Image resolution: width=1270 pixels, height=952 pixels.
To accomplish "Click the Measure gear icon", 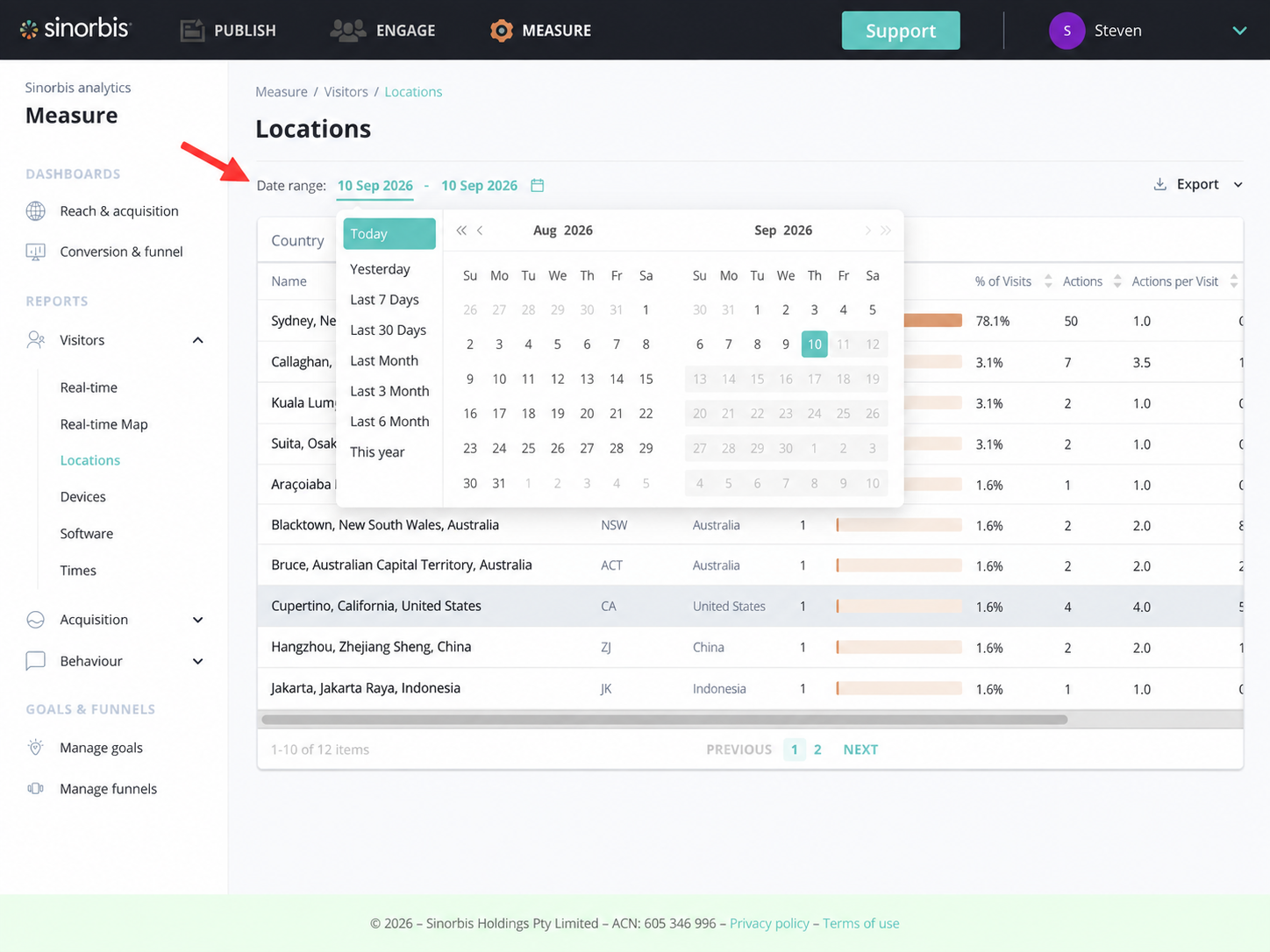I will (x=501, y=31).
